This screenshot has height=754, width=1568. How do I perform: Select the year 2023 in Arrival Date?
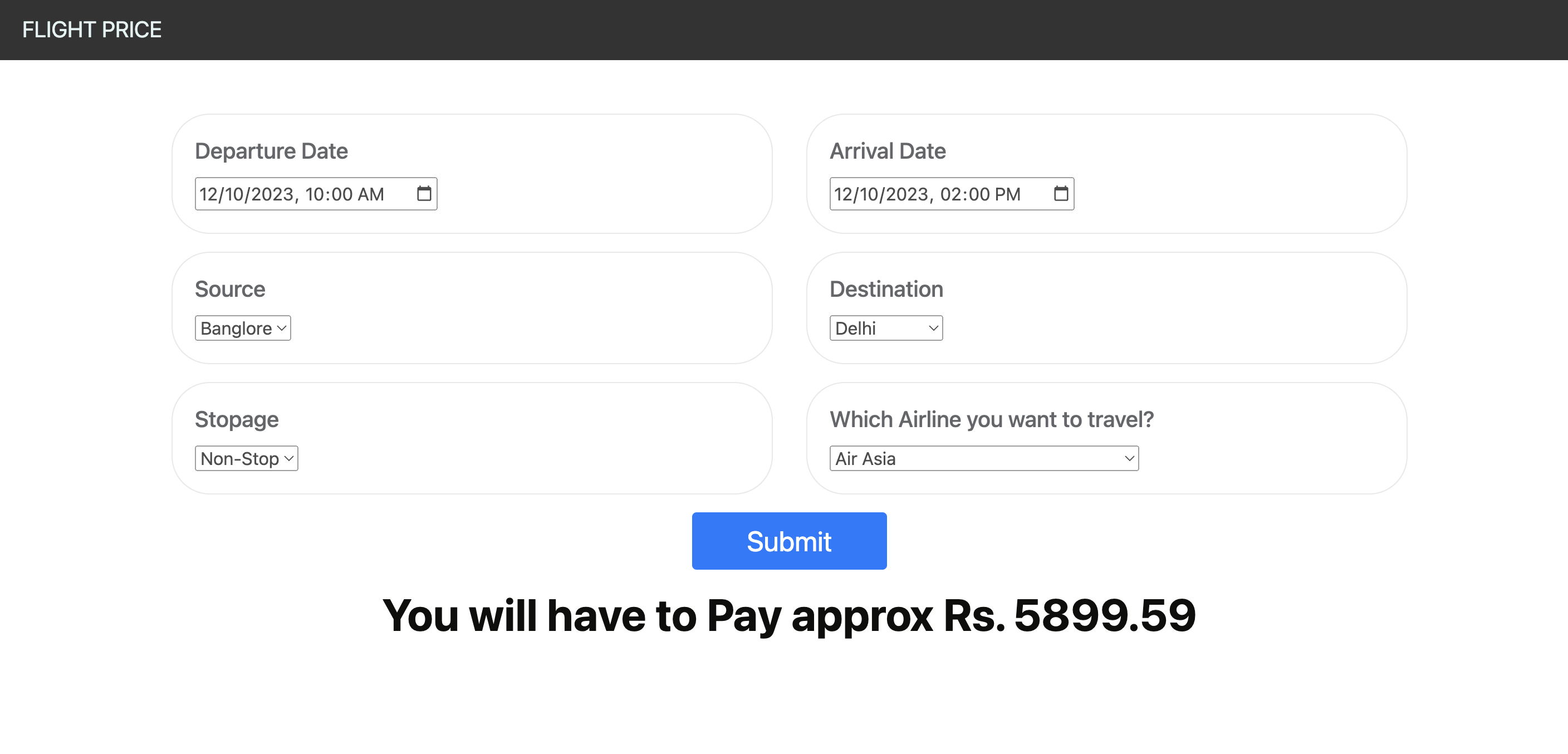[x=907, y=194]
